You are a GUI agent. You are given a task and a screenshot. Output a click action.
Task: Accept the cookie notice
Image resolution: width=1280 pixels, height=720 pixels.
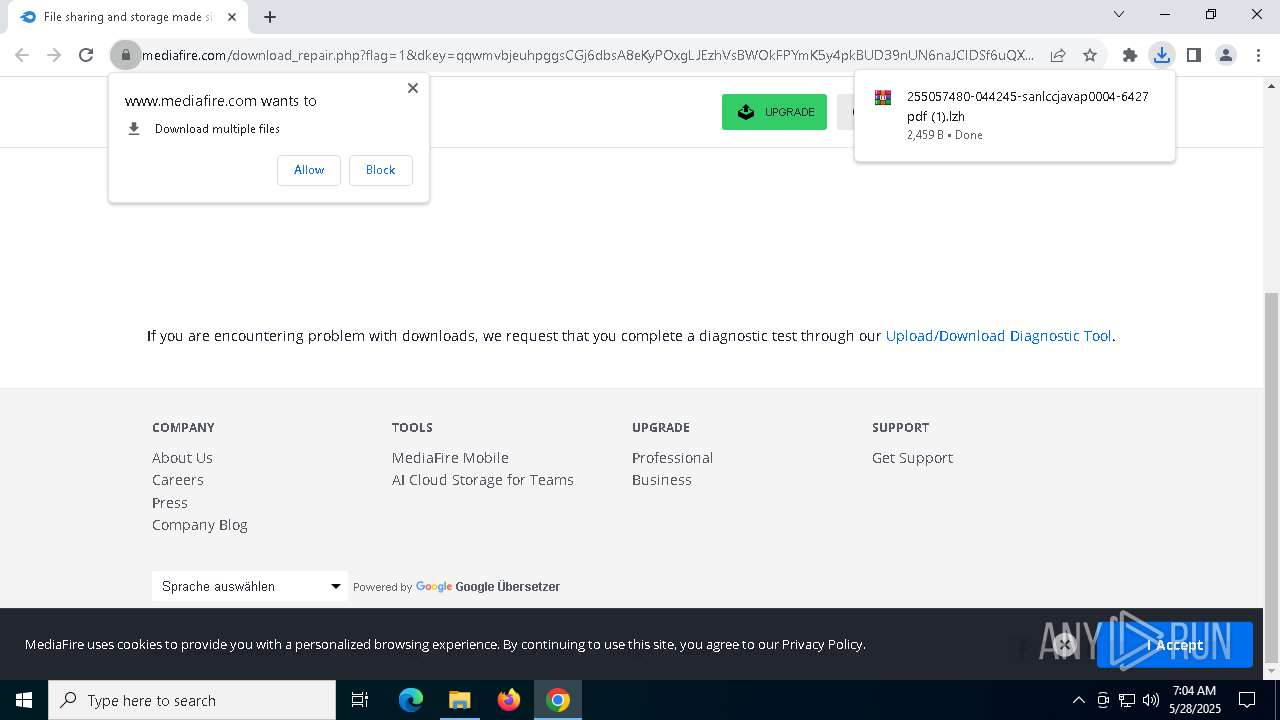1175,645
